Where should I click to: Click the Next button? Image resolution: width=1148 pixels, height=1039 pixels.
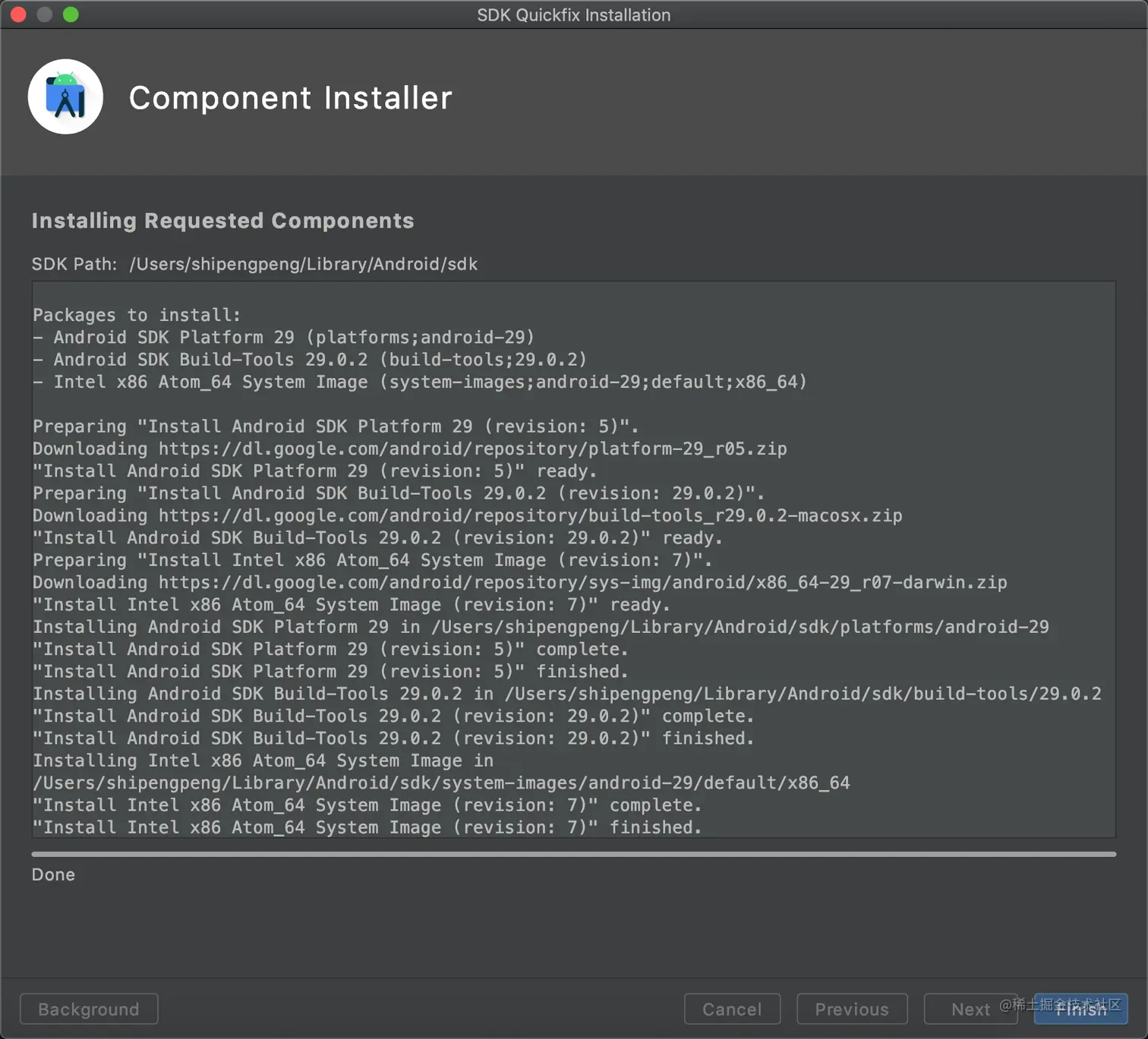(970, 1009)
